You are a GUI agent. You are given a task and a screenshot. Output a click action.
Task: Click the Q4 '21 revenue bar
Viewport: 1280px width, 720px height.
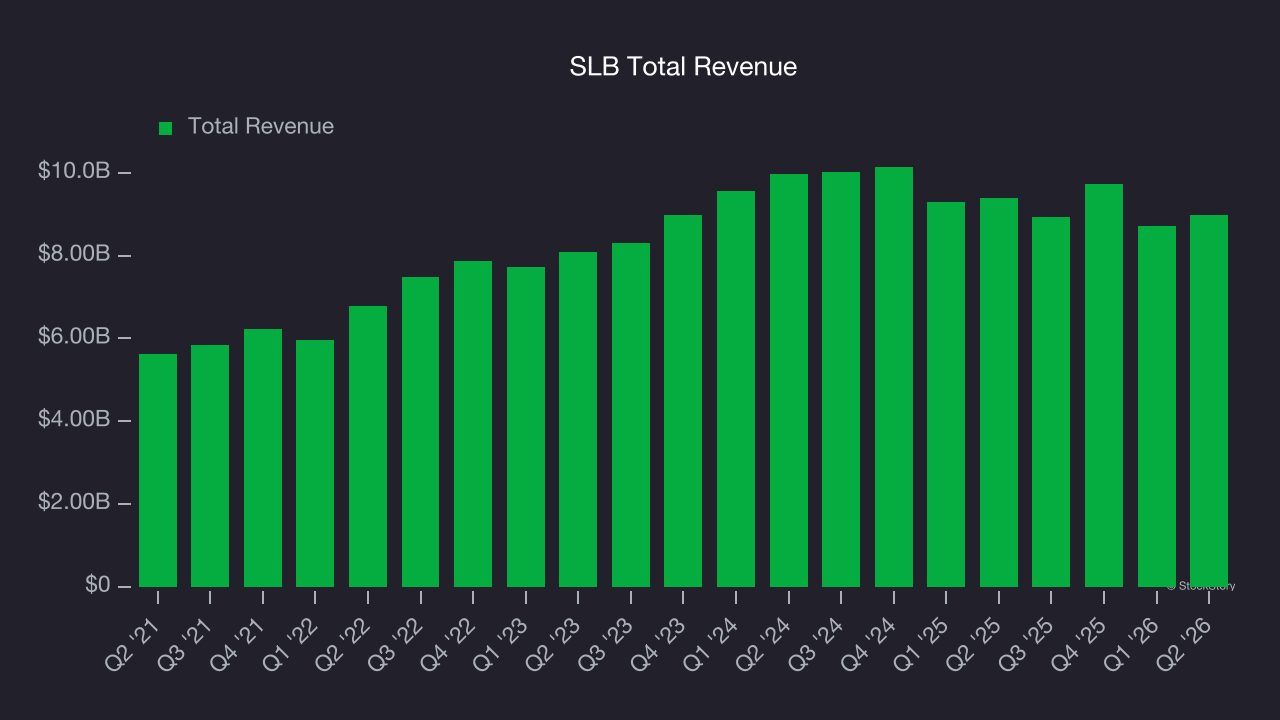(263, 458)
